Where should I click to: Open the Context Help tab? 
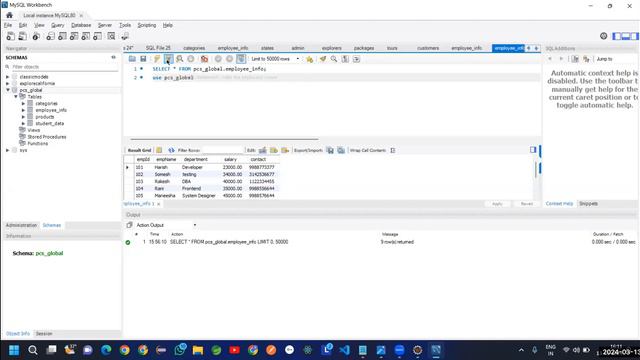tap(559, 204)
